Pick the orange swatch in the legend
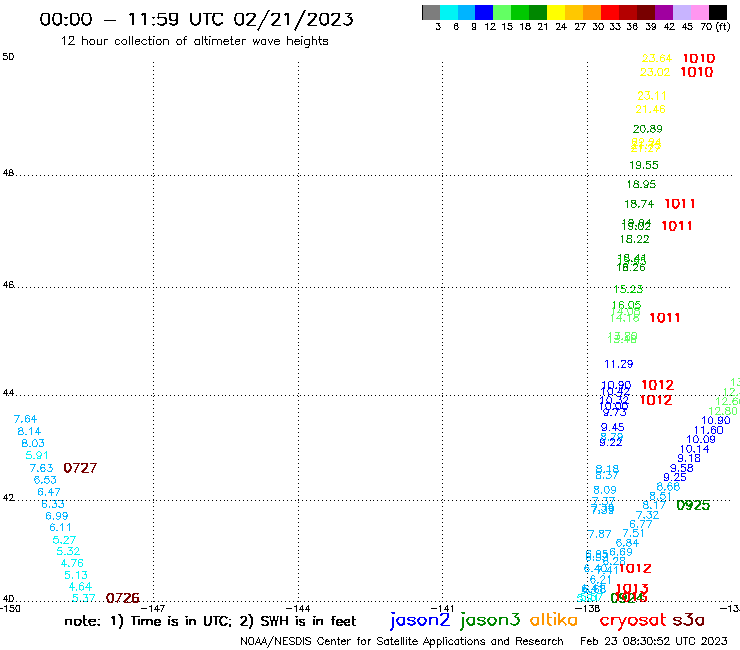The height and width of the screenshot is (650, 740). pyautogui.click(x=592, y=12)
